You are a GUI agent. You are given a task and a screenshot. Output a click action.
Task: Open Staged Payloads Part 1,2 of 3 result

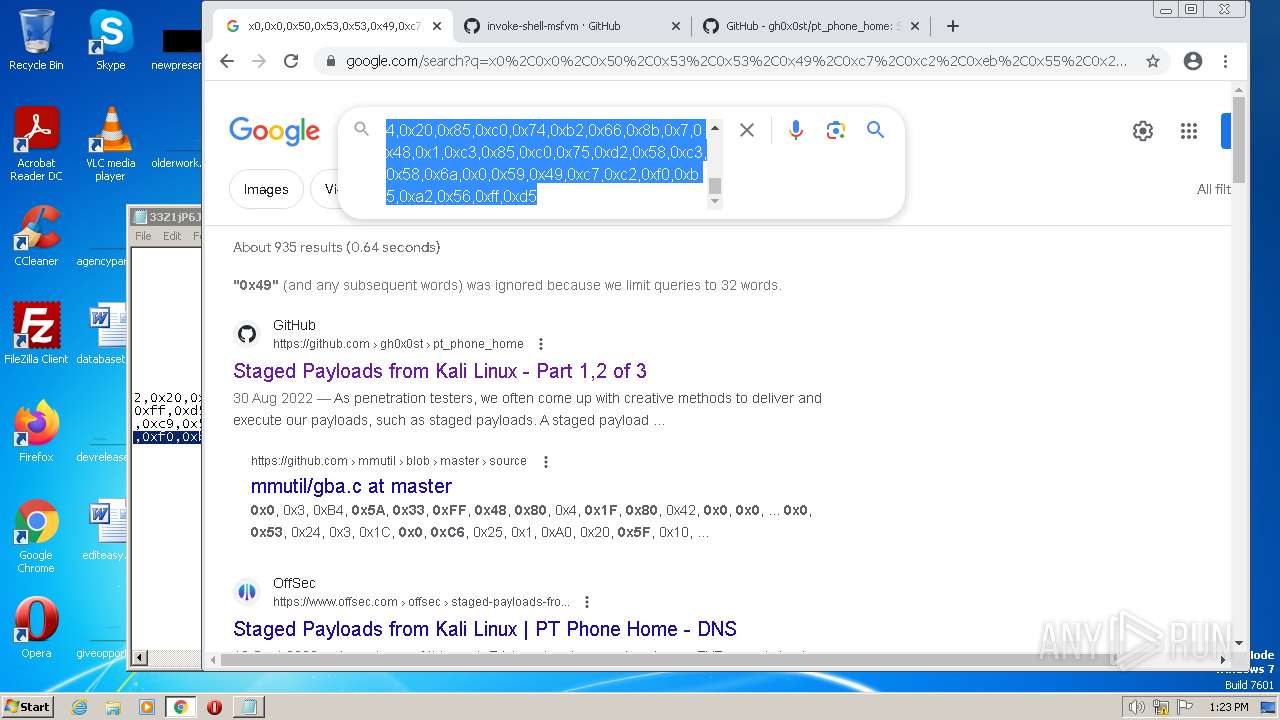click(440, 371)
